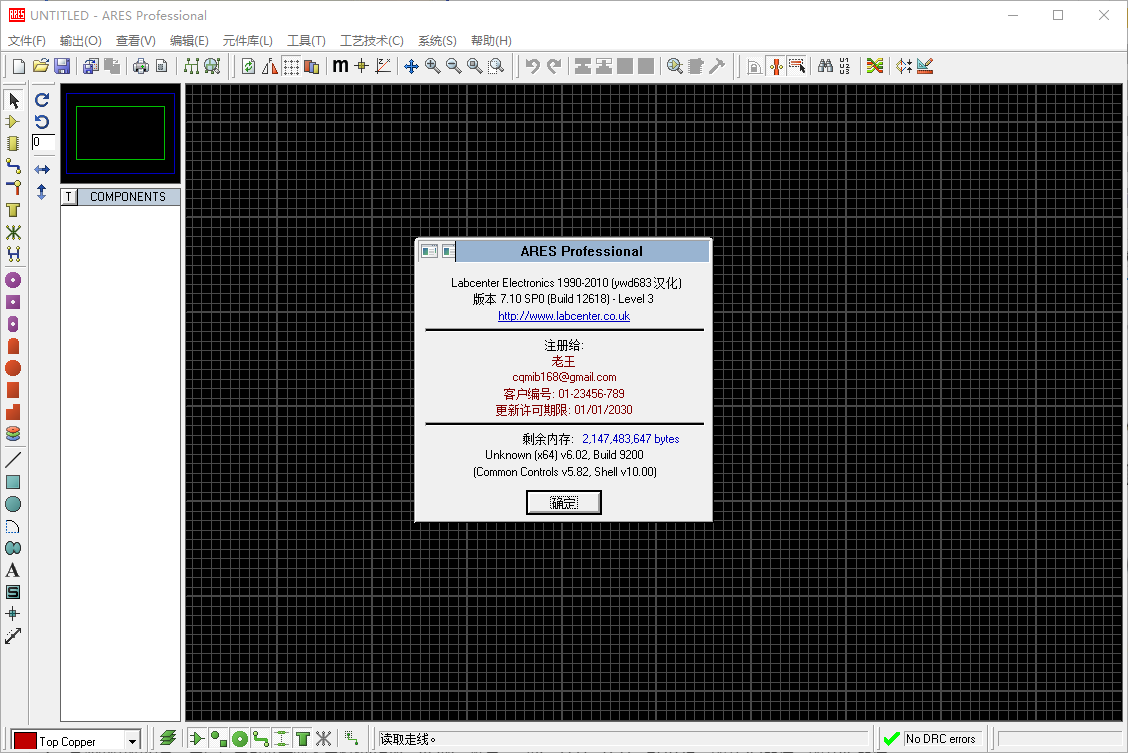Open the http://www.labcenter.co.uk link

coord(564,316)
